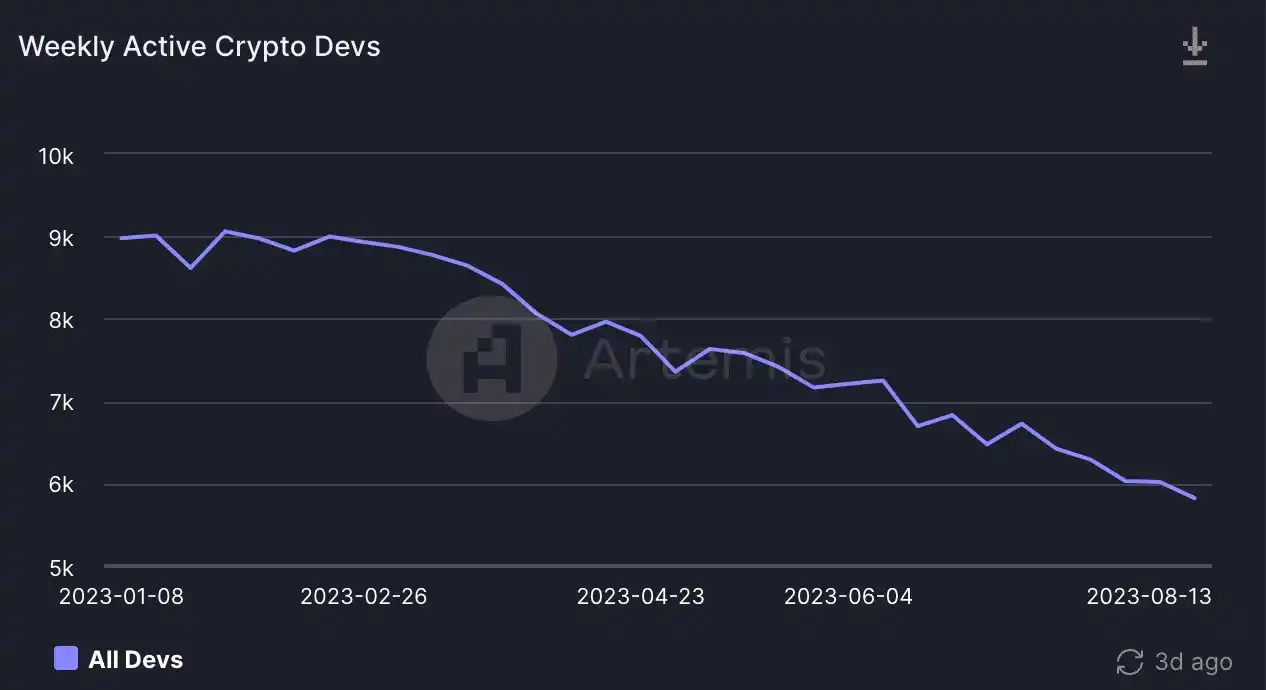1266x690 pixels.
Task: Select the 2023-02-26 date label
Action: pos(364,597)
